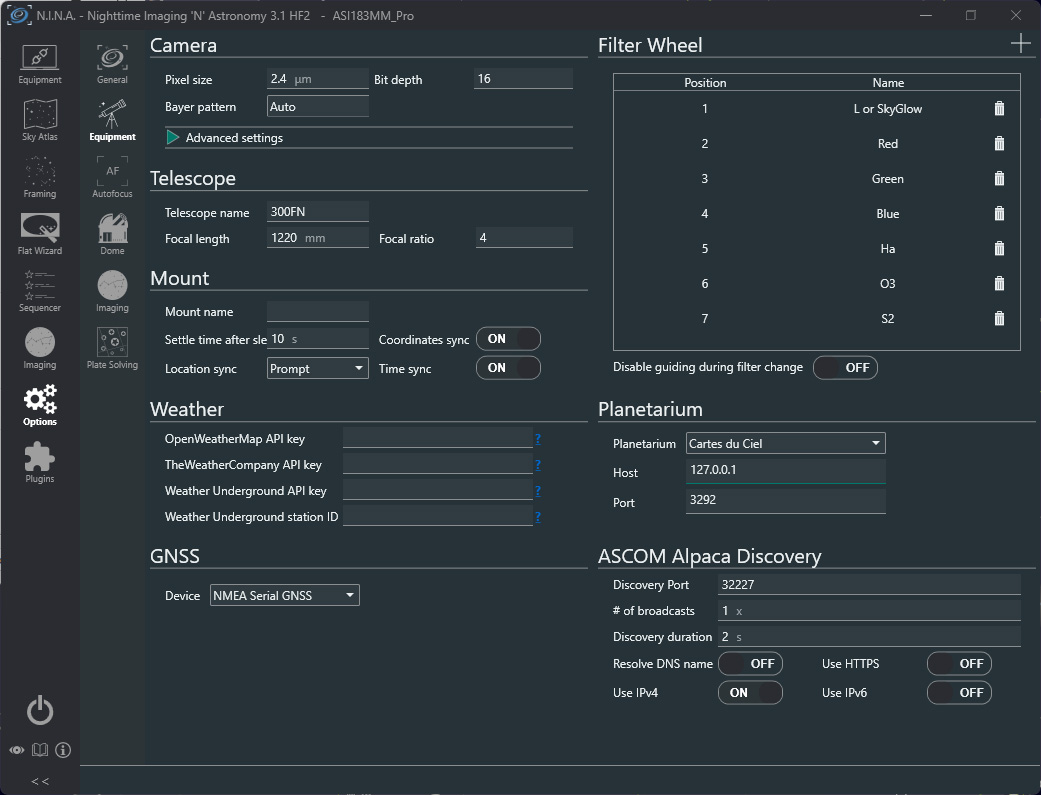Click the eye icon in bottom left
The width and height of the screenshot is (1041, 795).
17,750
